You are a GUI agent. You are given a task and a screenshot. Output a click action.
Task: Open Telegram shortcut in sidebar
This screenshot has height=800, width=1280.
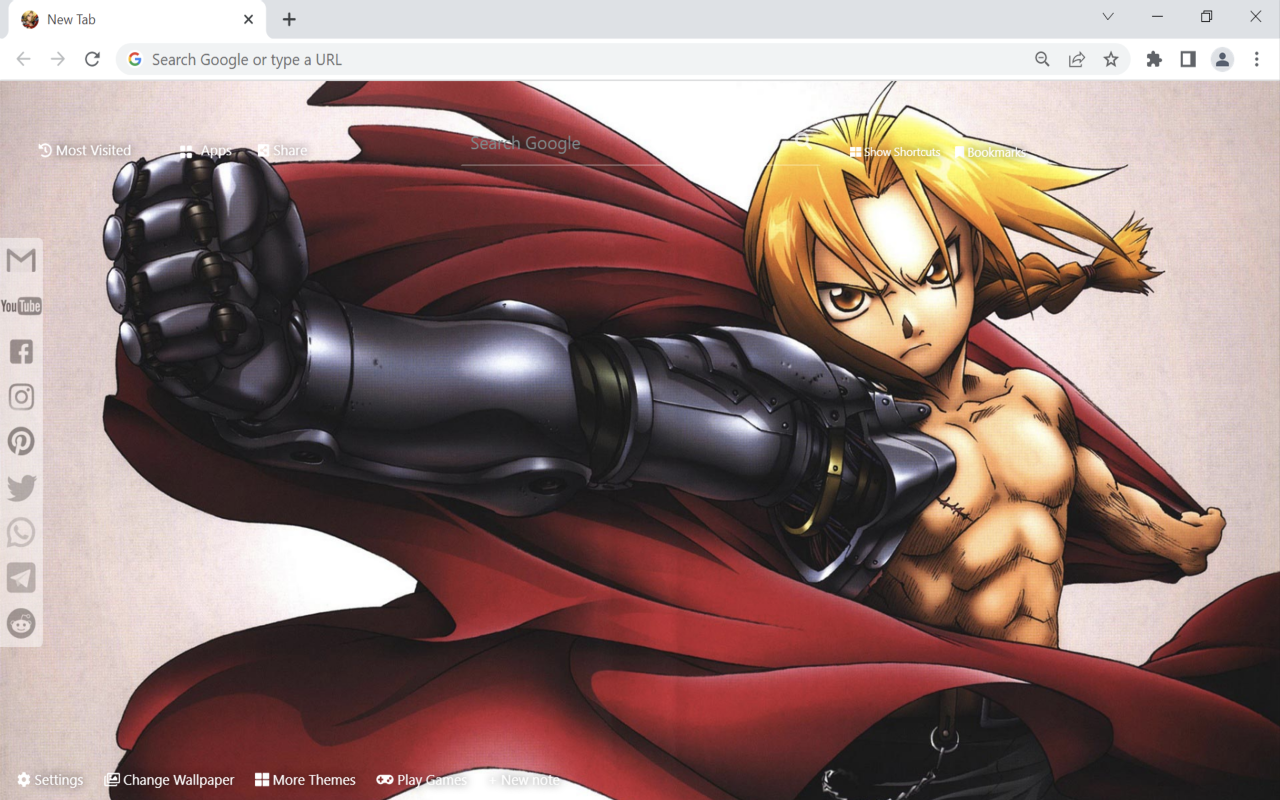21,578
